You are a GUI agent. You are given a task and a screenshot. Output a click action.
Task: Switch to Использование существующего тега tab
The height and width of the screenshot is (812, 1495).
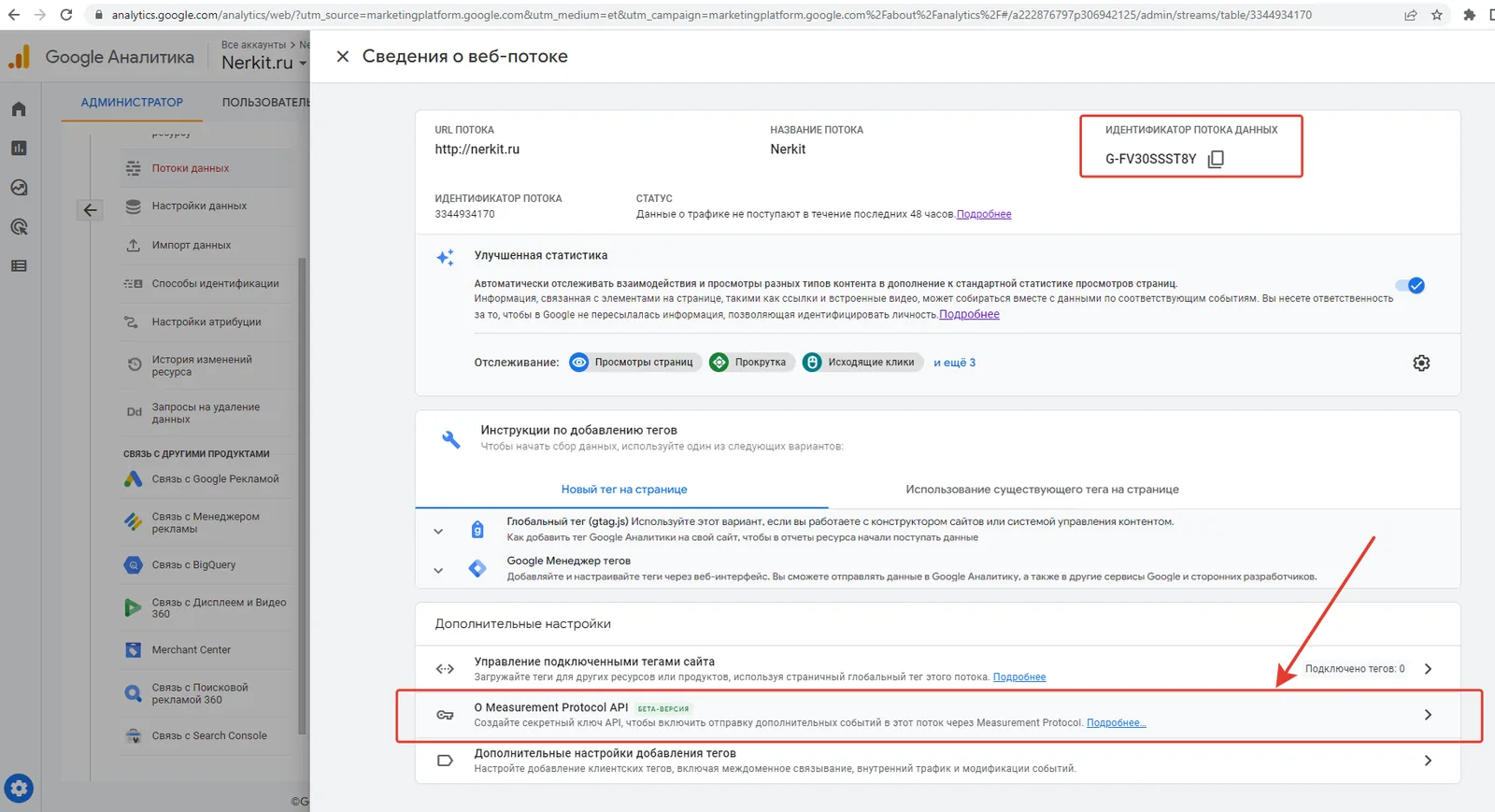1042,489
